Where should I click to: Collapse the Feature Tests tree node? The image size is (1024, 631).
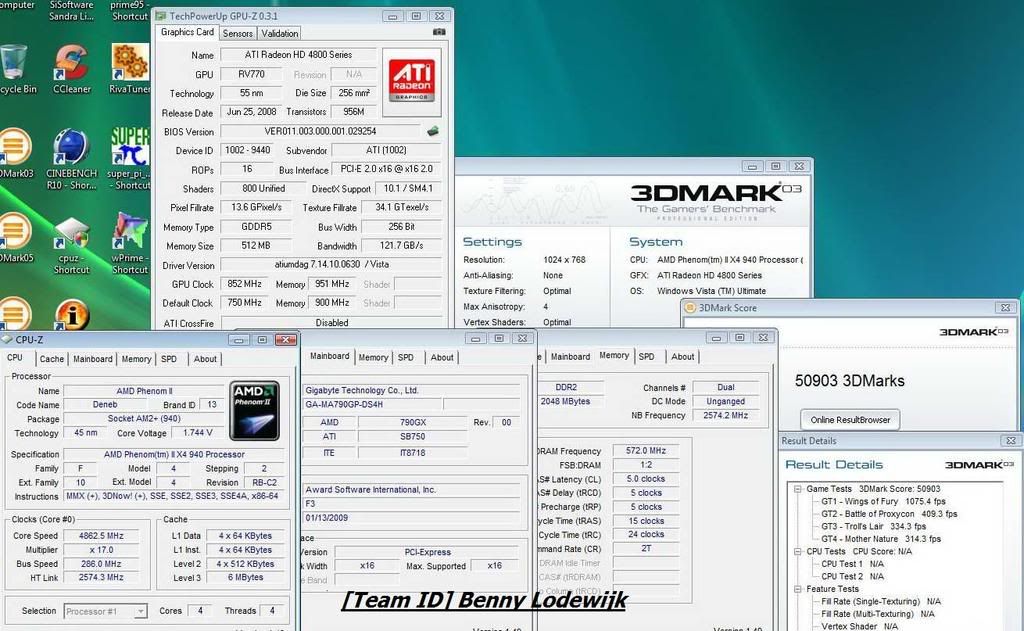coord(798,589)
